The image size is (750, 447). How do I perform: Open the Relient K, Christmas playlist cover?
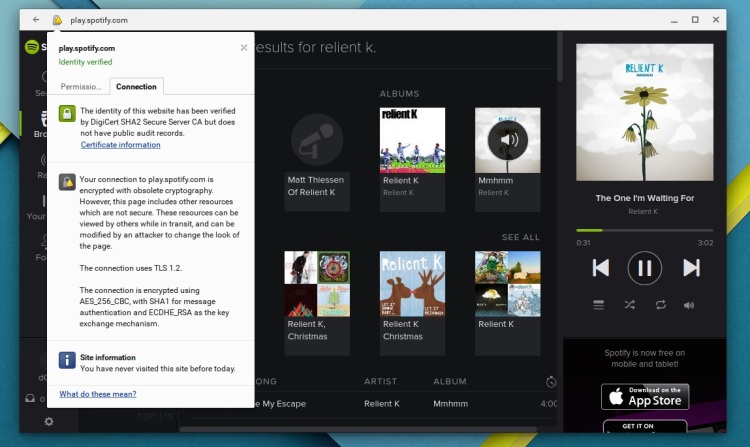click(x=317, y=283)
